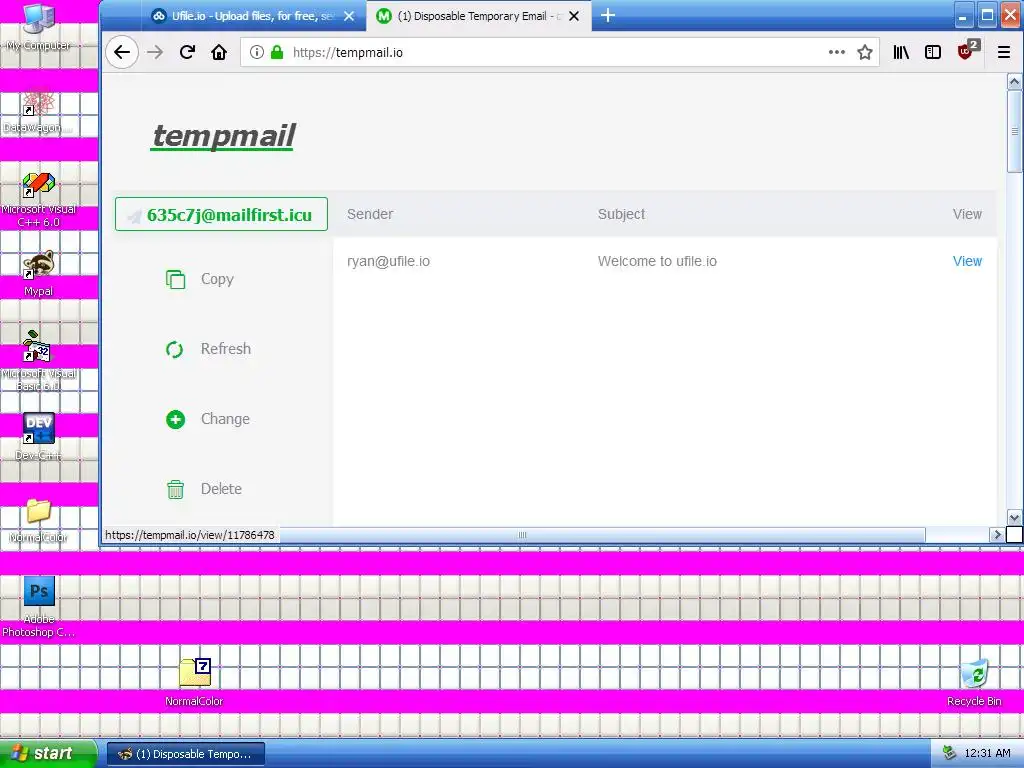This screenshot has width=1024, height=768.
Task: Go back using the browser back arrow
Action: coord(121,52)
